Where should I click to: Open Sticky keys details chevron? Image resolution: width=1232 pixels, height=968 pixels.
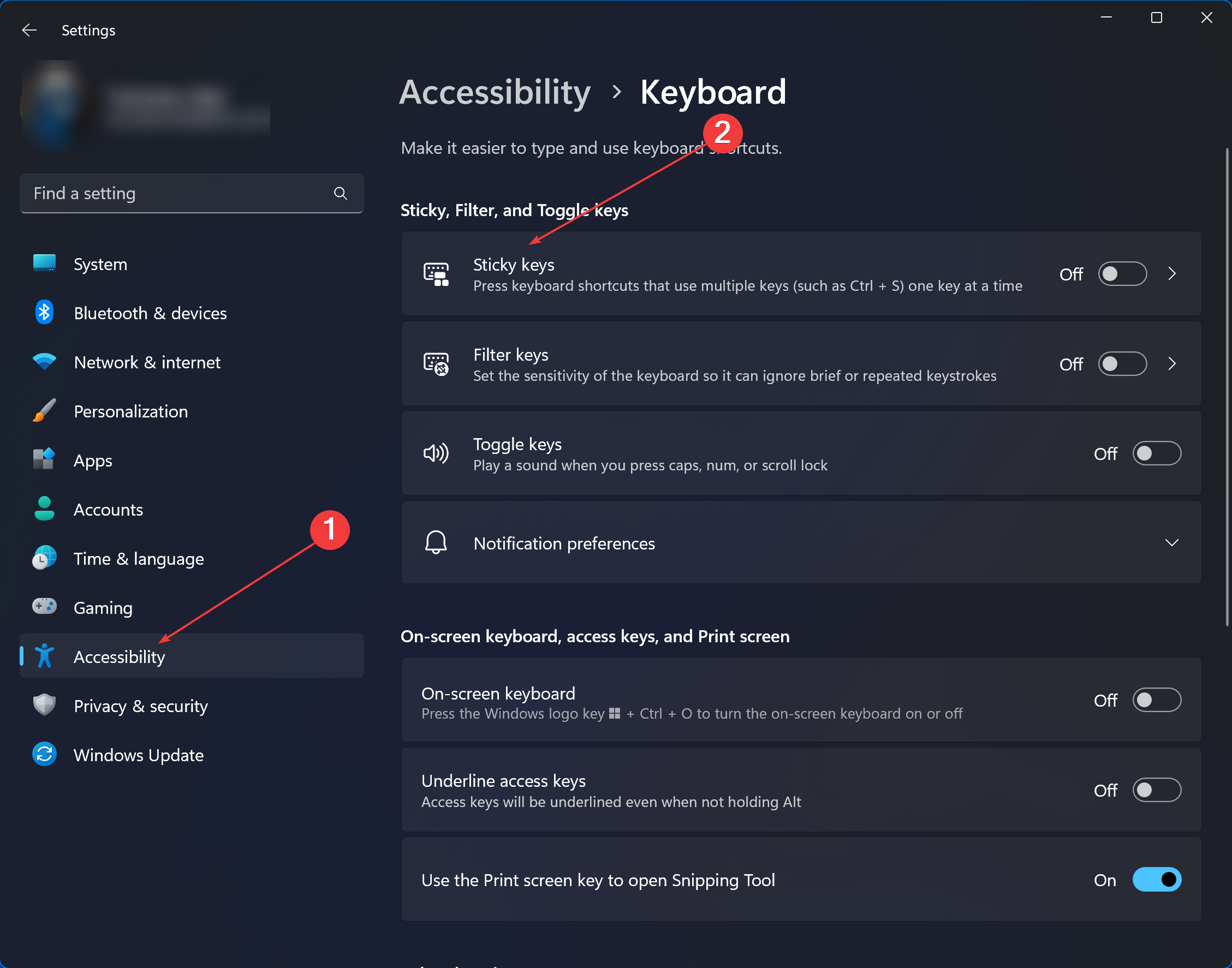tap(1172, 274)
